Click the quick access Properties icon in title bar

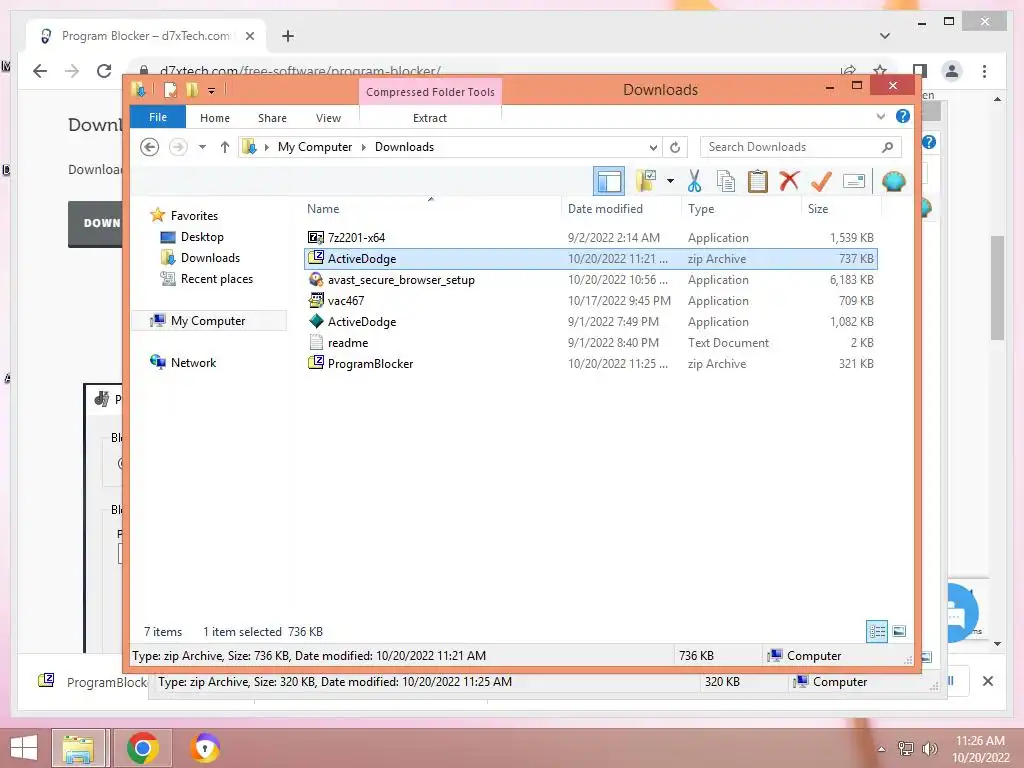coord(170,89)
